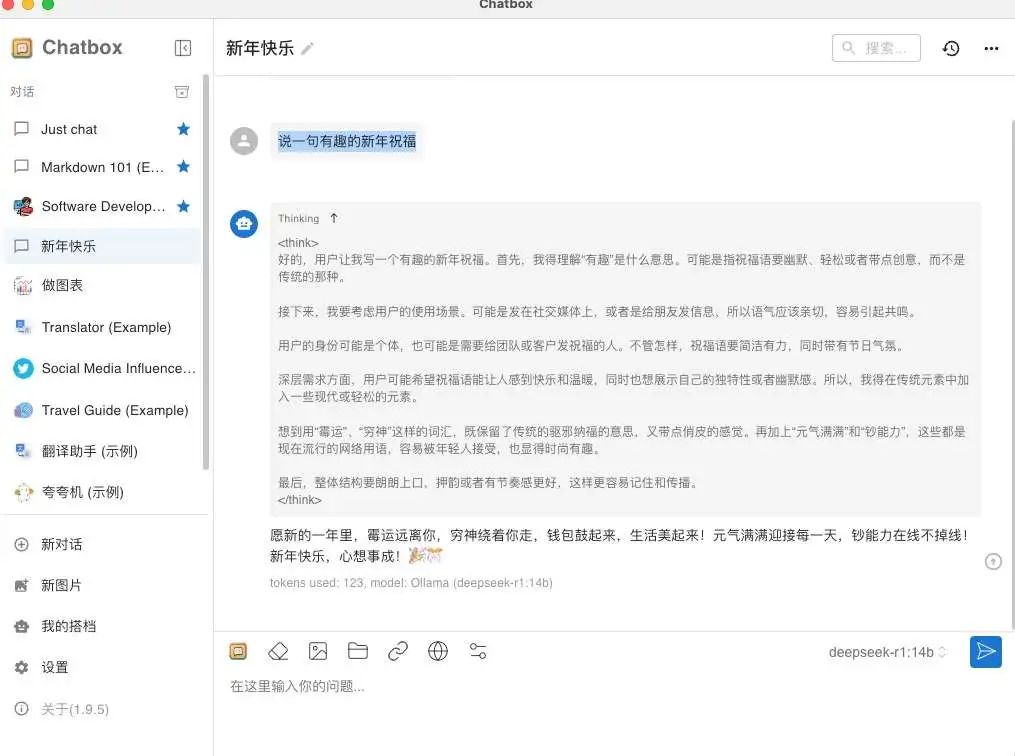Click the gear icon beside 设置
The width and height of the screenshot is (1015, 756).
pyautogui.click(x=21, y=667)
